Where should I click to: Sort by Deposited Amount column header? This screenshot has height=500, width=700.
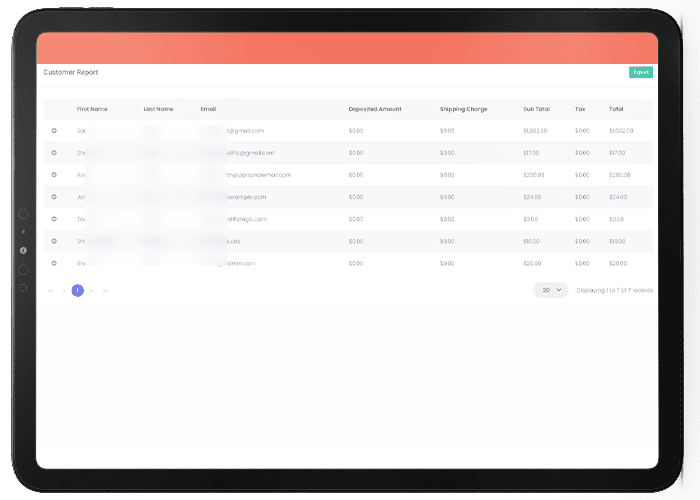[375, 108]
